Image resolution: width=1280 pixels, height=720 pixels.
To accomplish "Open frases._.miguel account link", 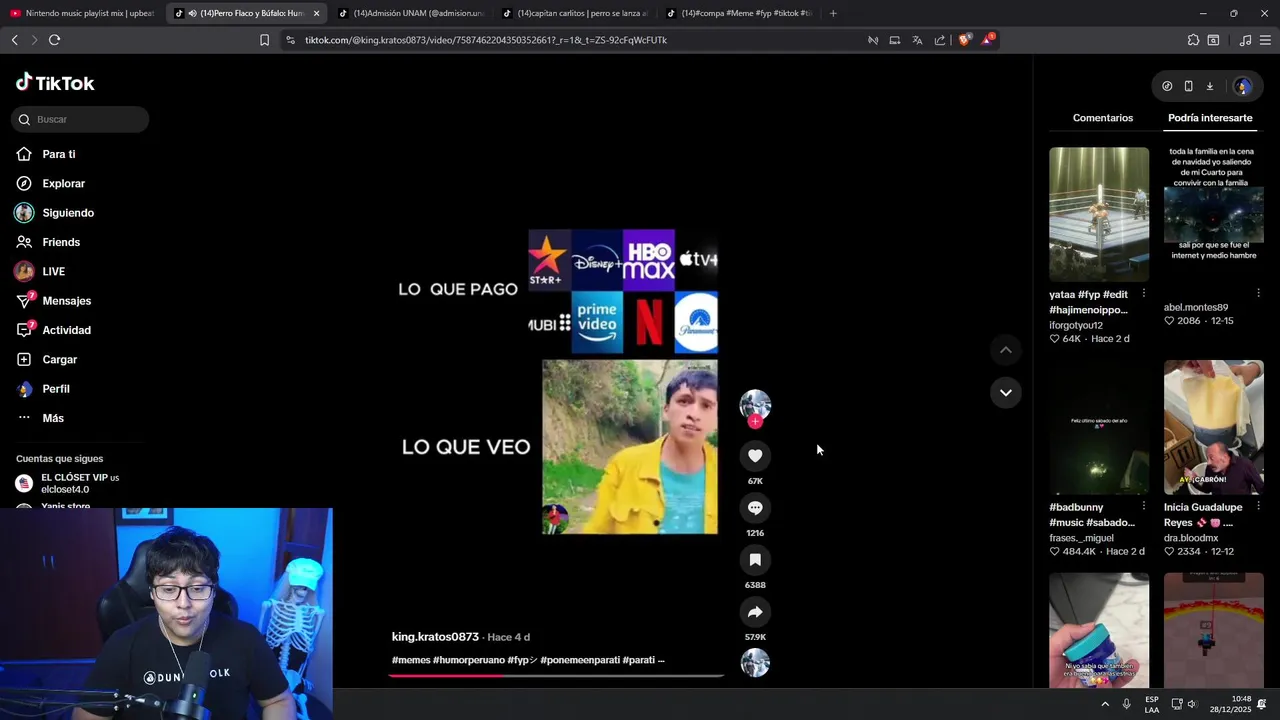I will [1081, 538].
